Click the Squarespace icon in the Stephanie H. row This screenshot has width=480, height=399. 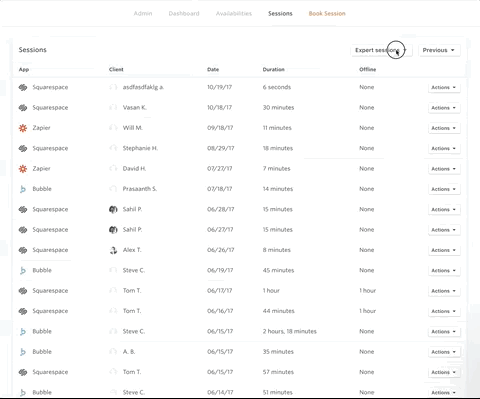[23, 148]
